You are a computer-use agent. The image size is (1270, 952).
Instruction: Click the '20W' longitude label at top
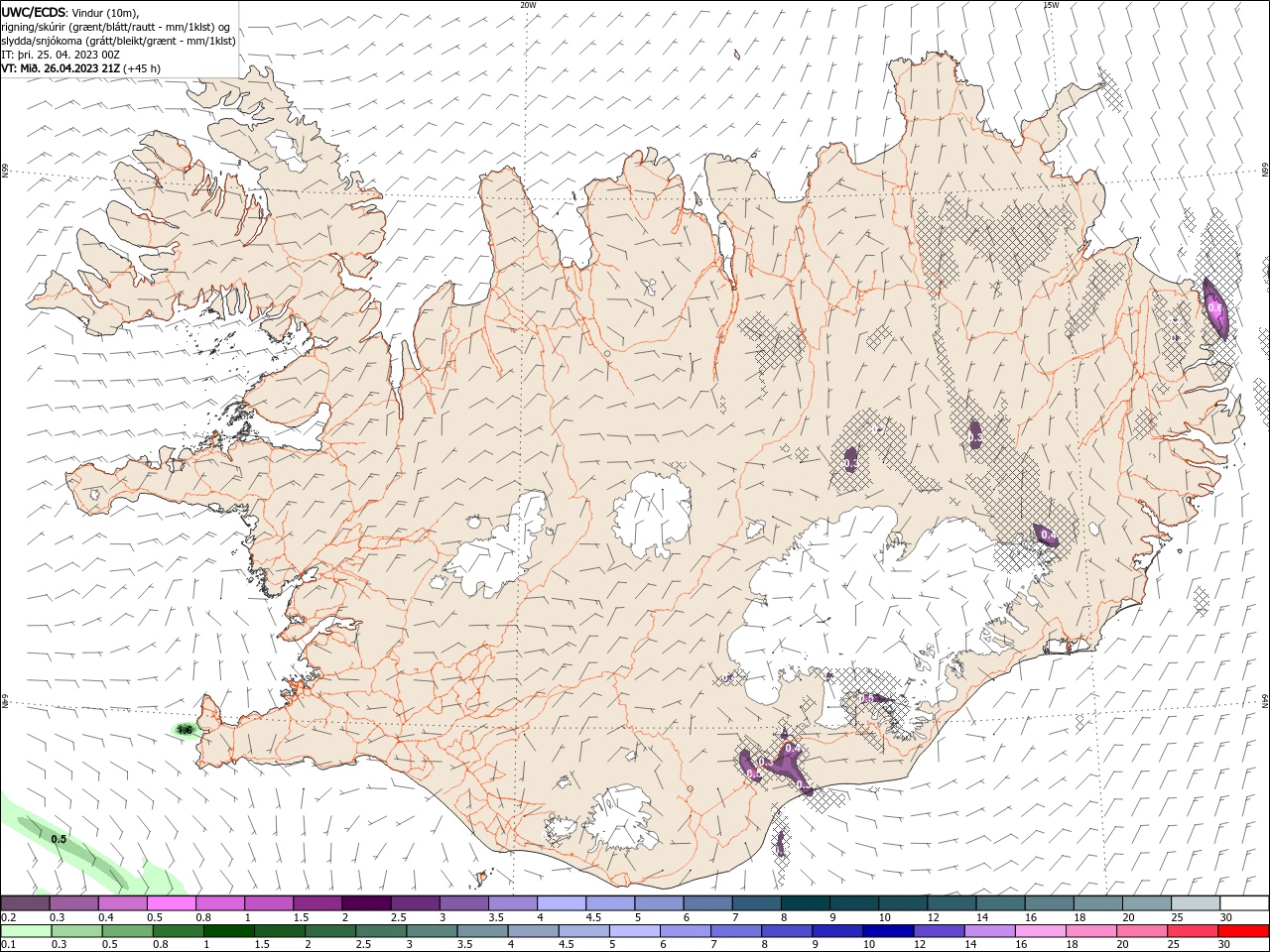tap(528, 5)
